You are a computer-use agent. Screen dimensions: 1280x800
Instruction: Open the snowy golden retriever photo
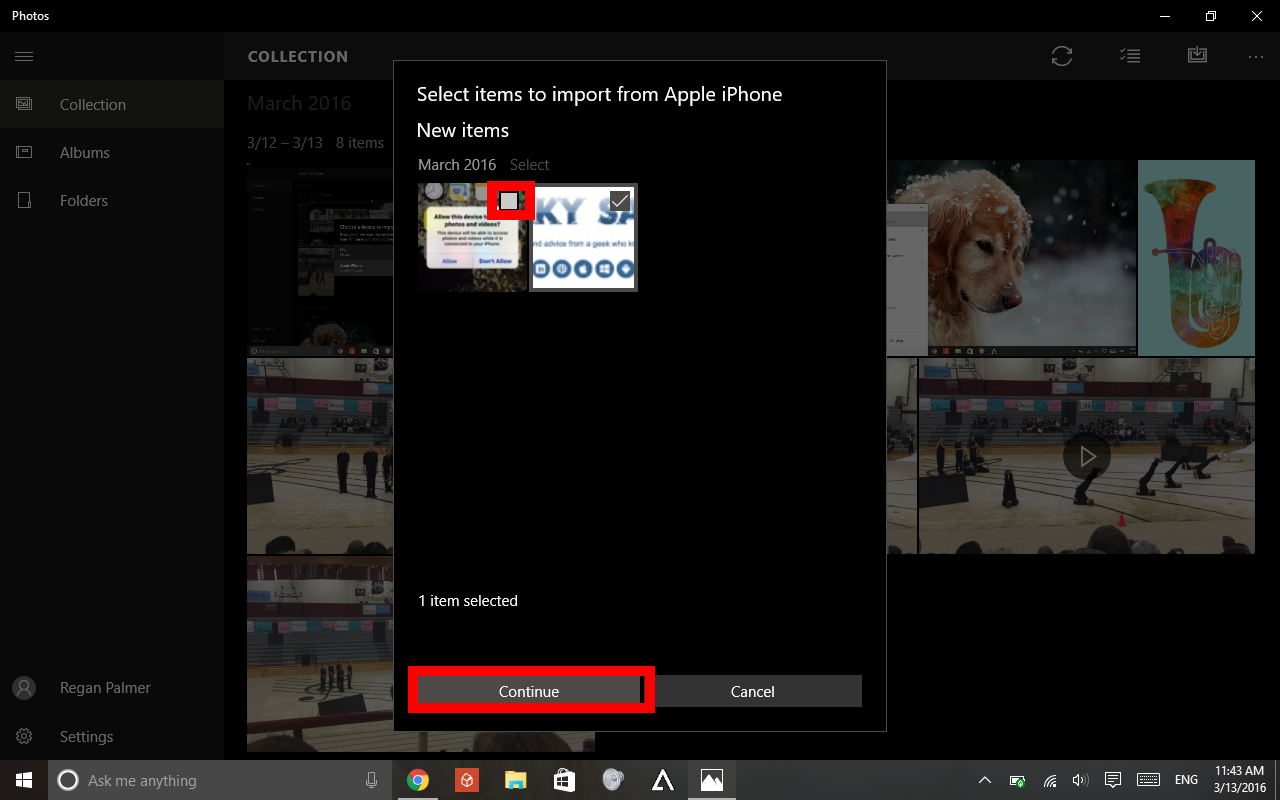[1011, 257]
